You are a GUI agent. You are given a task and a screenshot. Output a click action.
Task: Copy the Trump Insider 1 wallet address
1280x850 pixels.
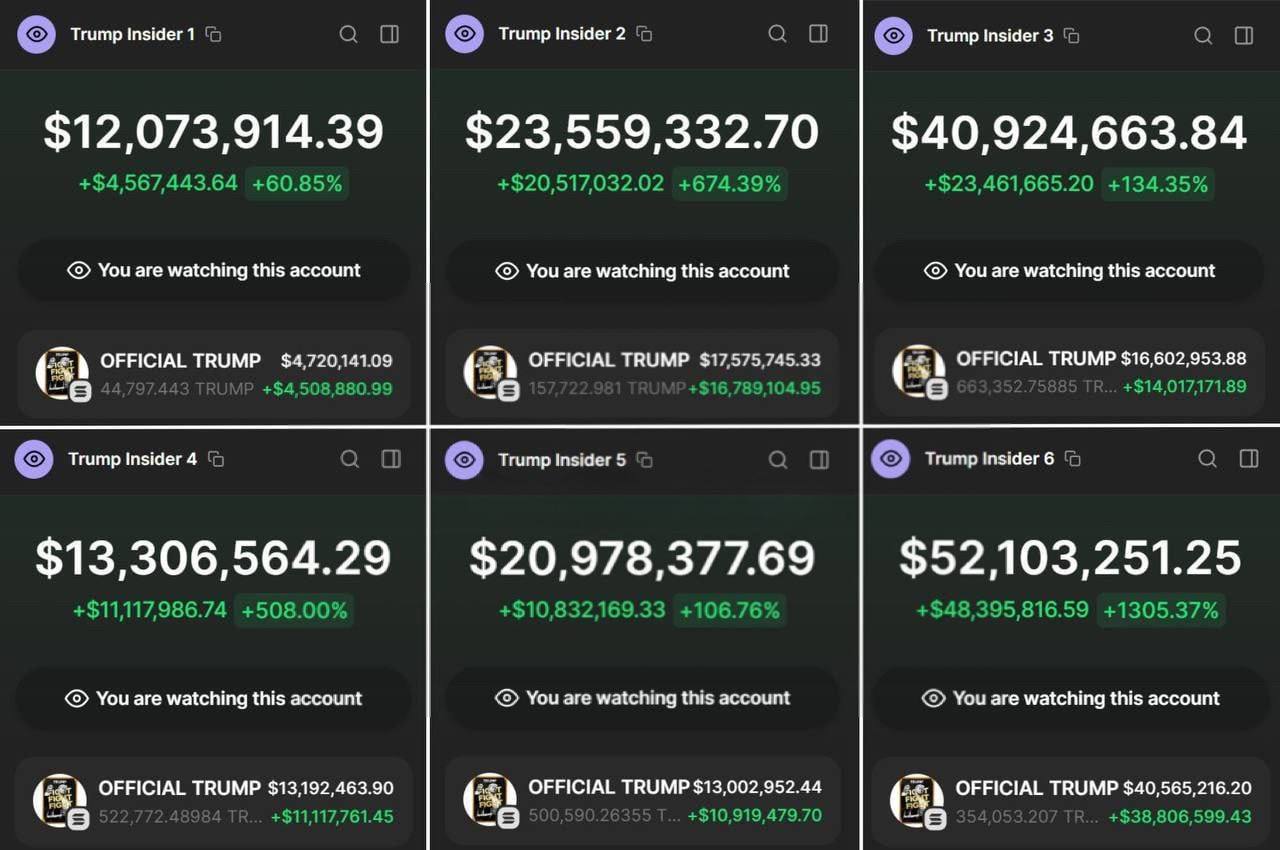coord(213,34)
